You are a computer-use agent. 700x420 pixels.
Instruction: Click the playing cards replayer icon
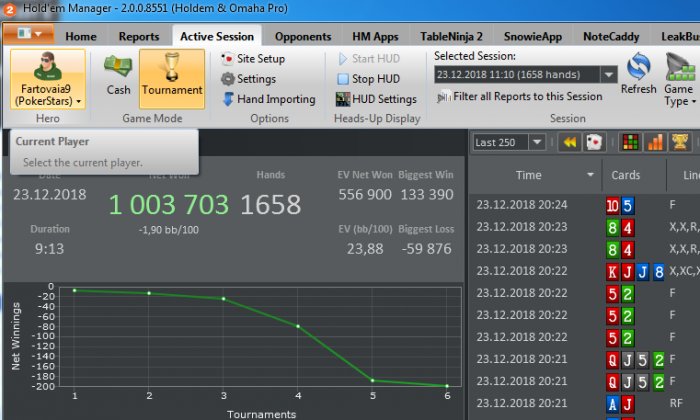[594, 142]
